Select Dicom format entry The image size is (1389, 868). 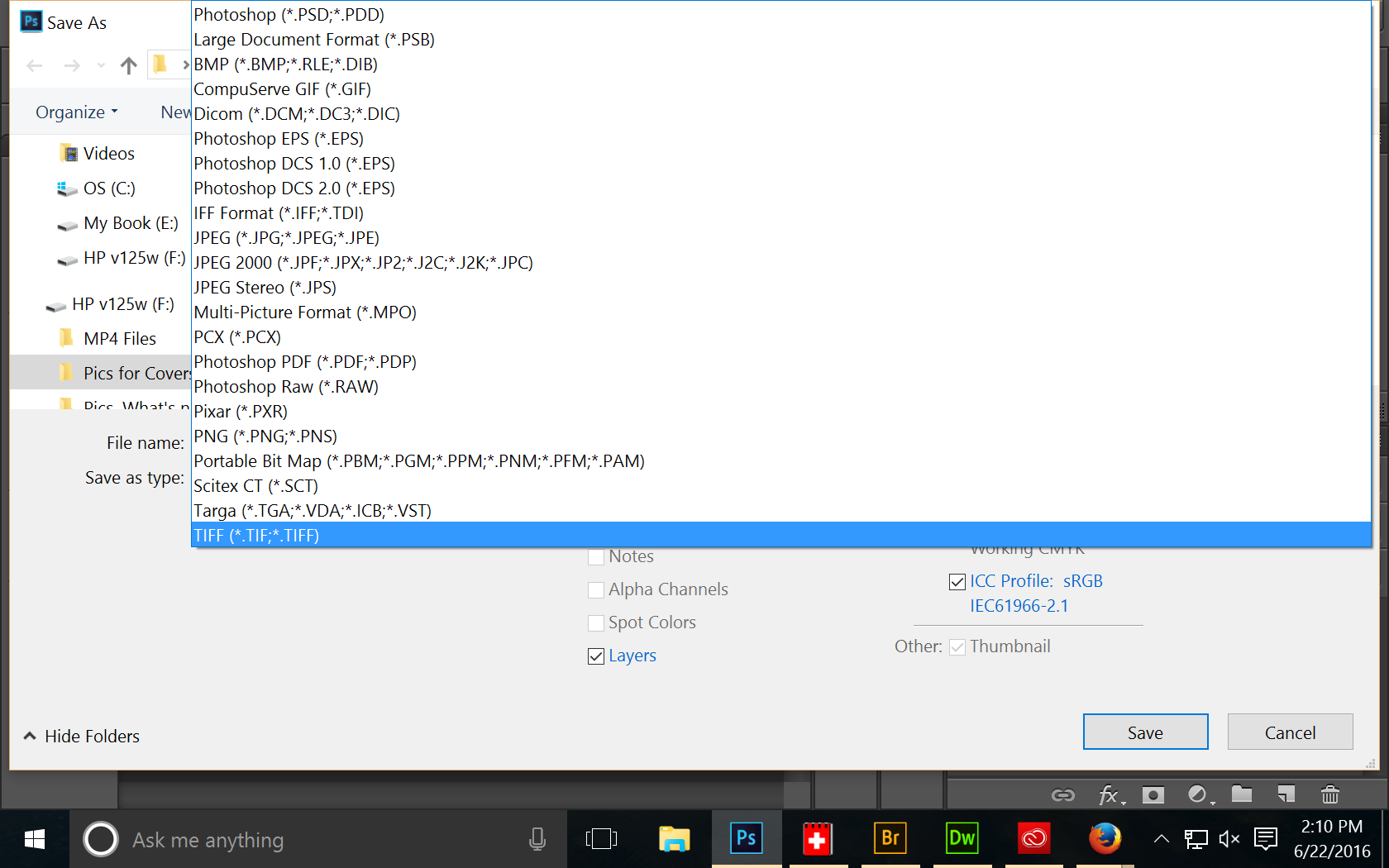[781, 114]
